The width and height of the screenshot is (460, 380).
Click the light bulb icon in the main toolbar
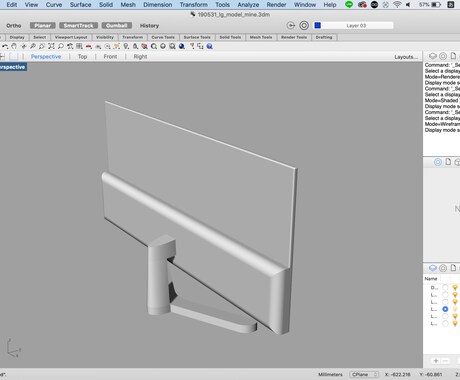pyautogui.click(x=126, y=46)
